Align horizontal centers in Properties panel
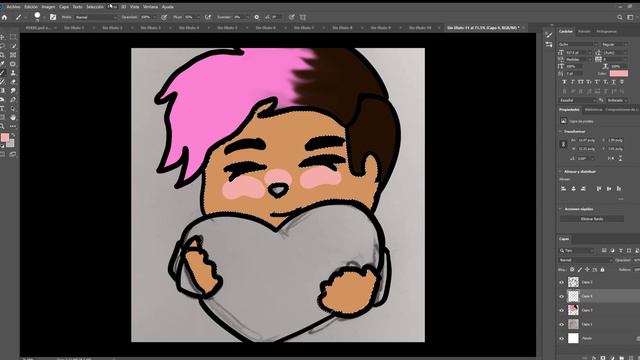Image resolution: width=640 pixels, height=360 pixels. 573,189
